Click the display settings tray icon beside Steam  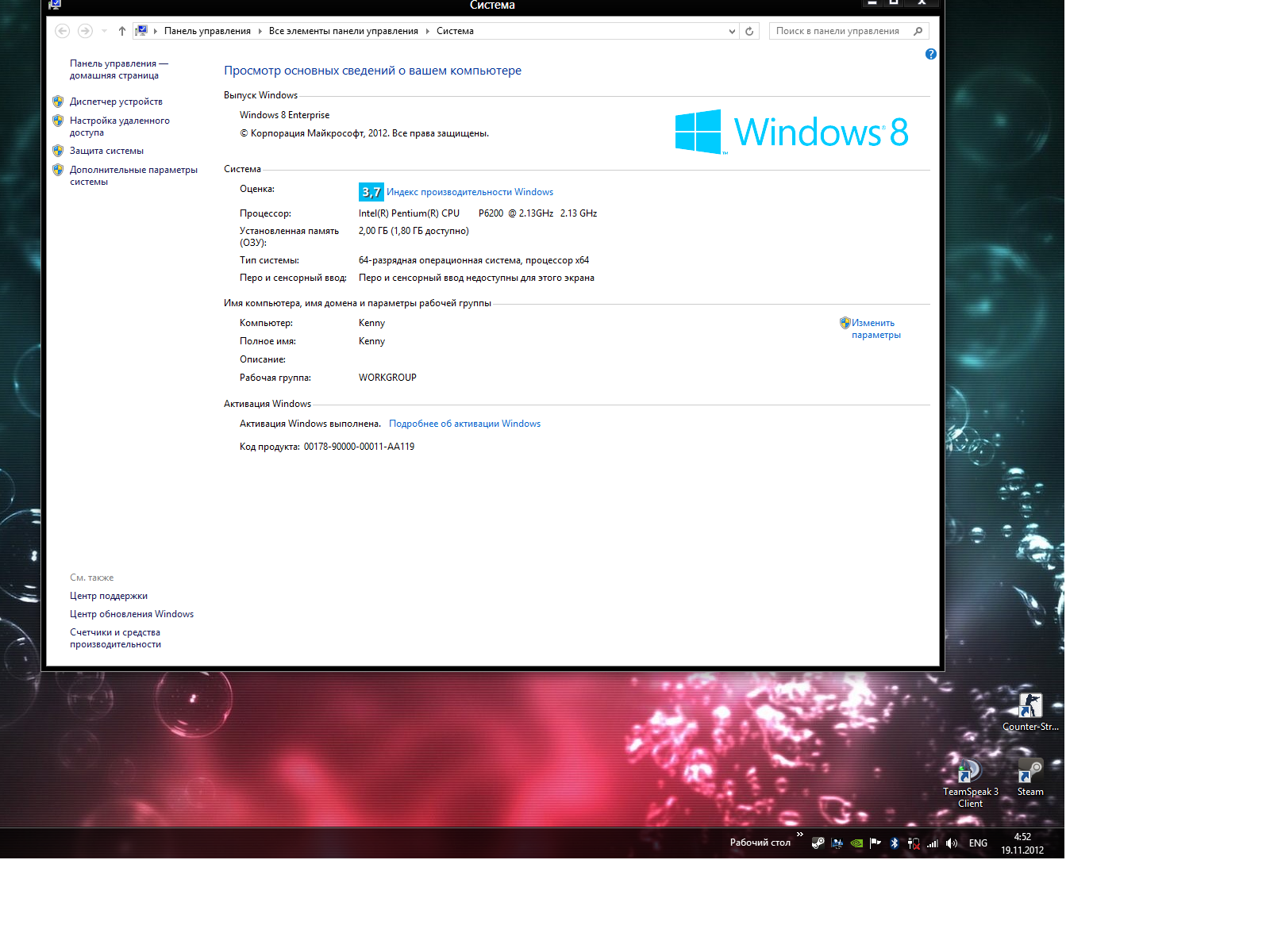837,843
